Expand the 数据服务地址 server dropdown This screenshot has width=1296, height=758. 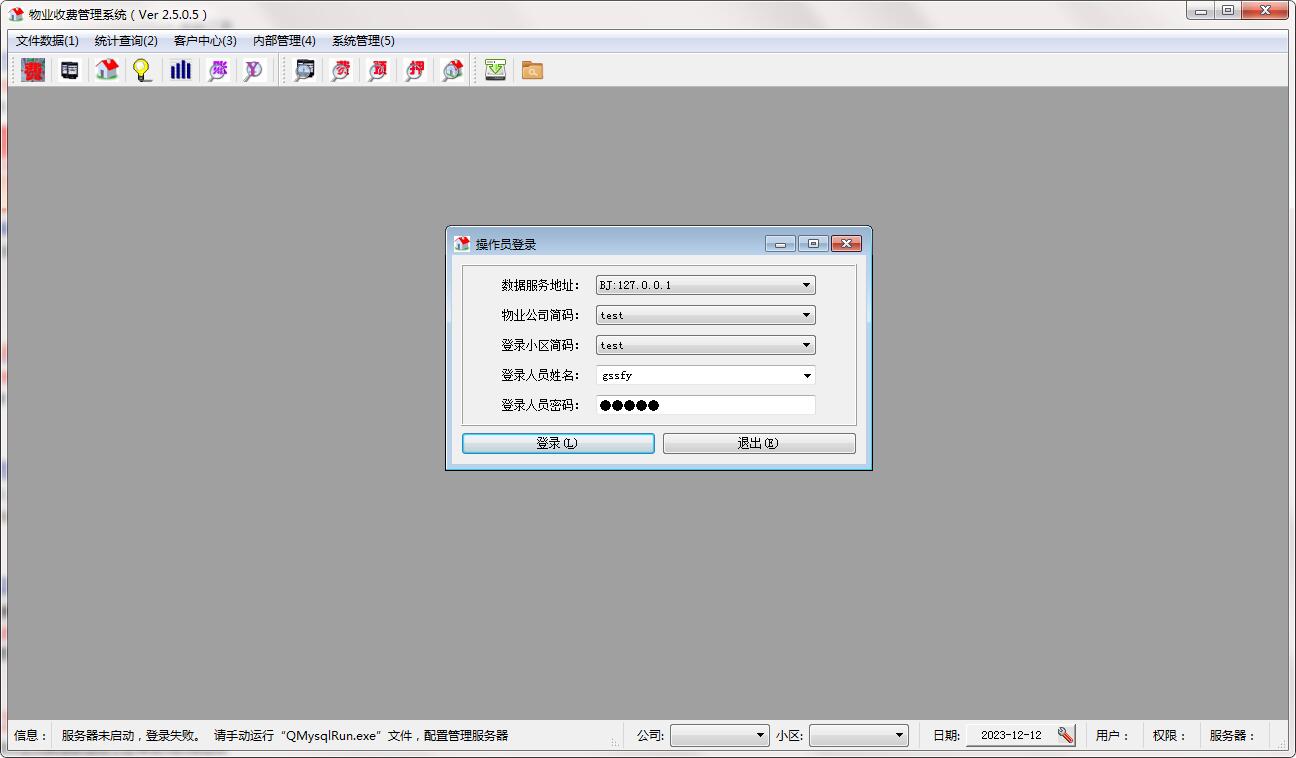pyautogui.click(x=806, y=284)
